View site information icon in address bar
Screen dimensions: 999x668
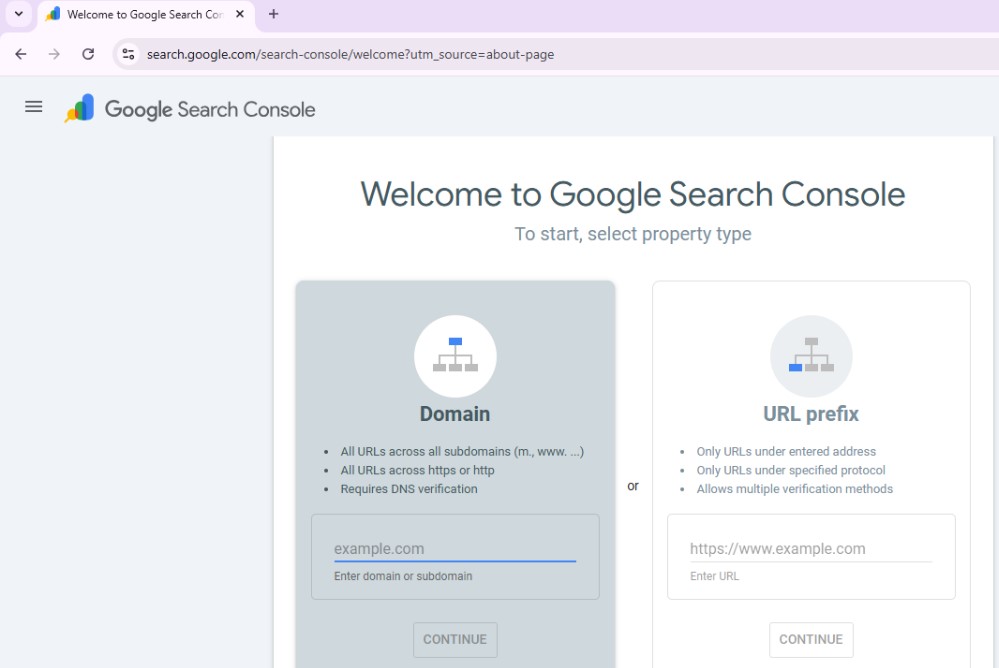click(128, 54)
